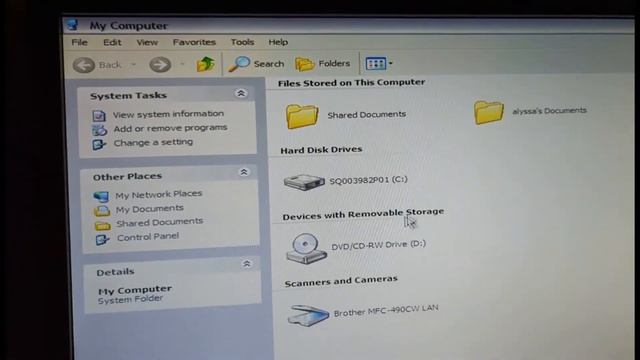The height and width of the screenshot is (360, 640).
Task: Click the My Computer title bar icon
Action: point(73,25)
